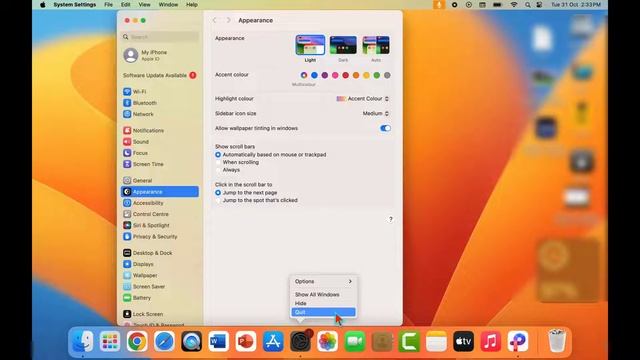Viewport: 640px width, 360px height.
Task: Open Notifications settings in sidebar
Action: click(160, 130)
